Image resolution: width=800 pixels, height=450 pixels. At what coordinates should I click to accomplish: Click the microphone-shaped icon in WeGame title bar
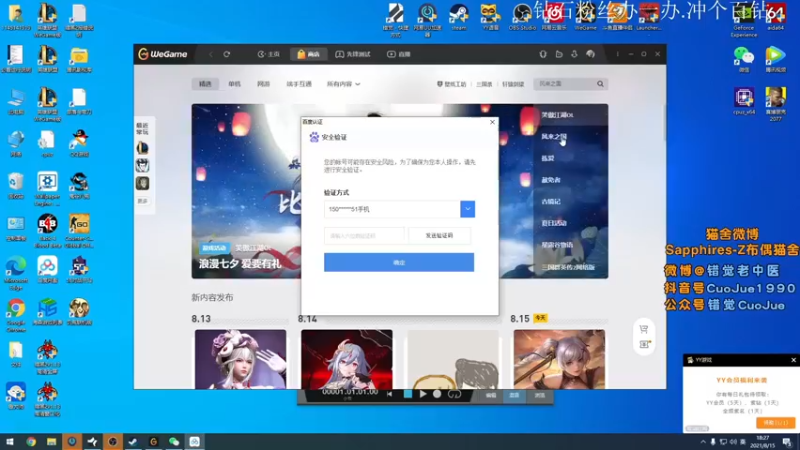(543, 54)
